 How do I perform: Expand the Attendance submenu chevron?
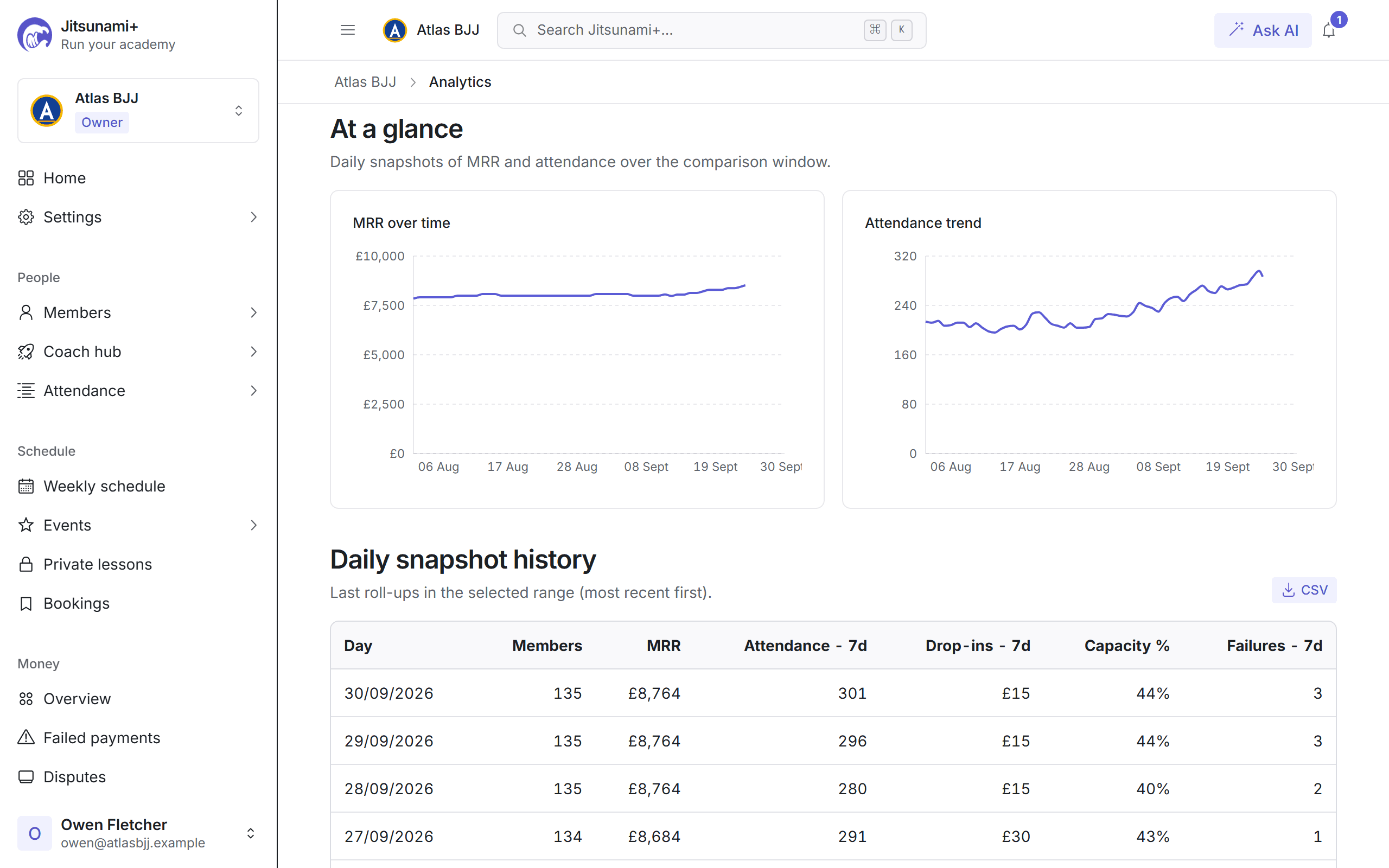point(254,391)
